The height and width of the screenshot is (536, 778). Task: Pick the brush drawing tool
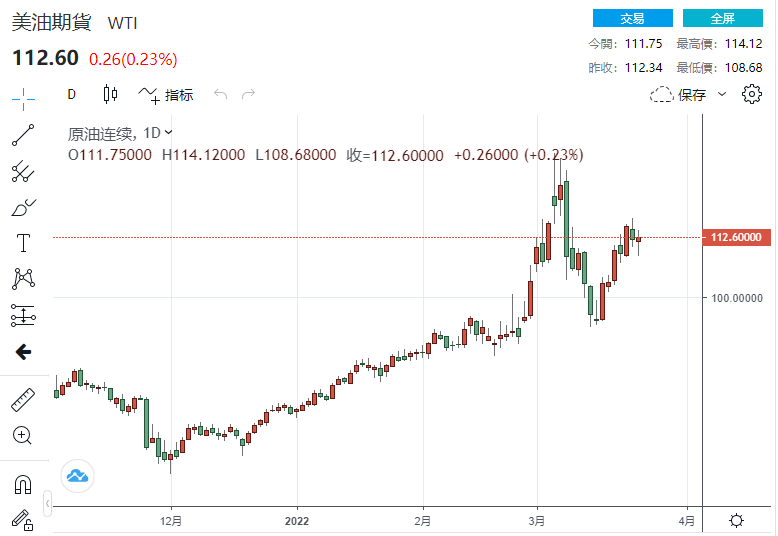(x=23, y=208)
